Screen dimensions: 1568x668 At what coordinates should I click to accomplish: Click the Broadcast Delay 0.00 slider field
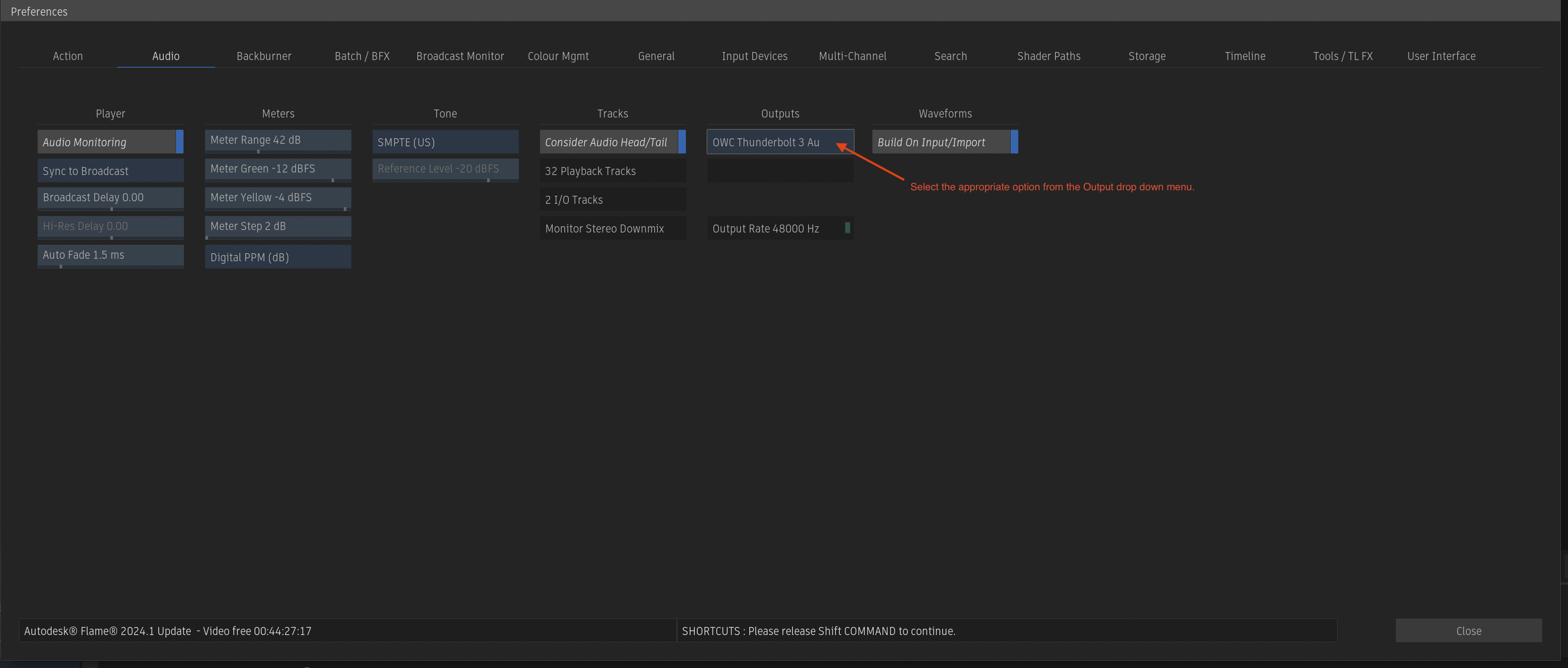click(110, 197)
